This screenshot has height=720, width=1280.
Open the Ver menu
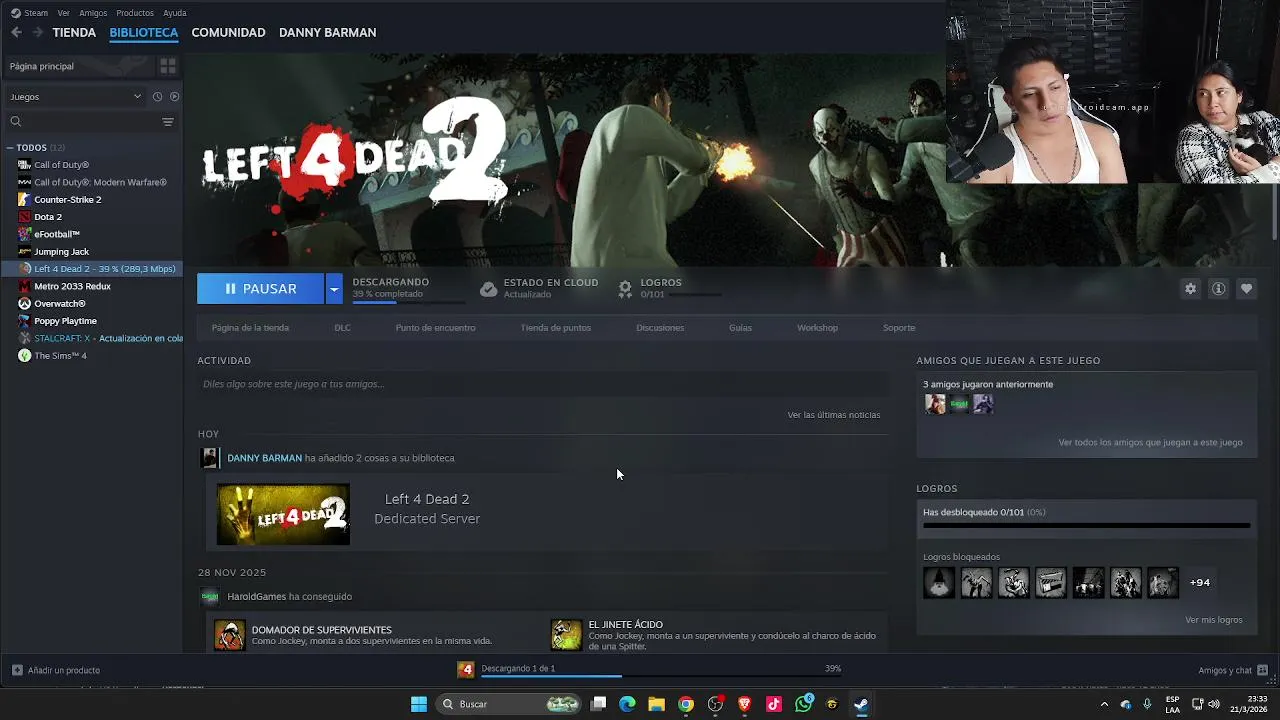[x=64, y=13]
